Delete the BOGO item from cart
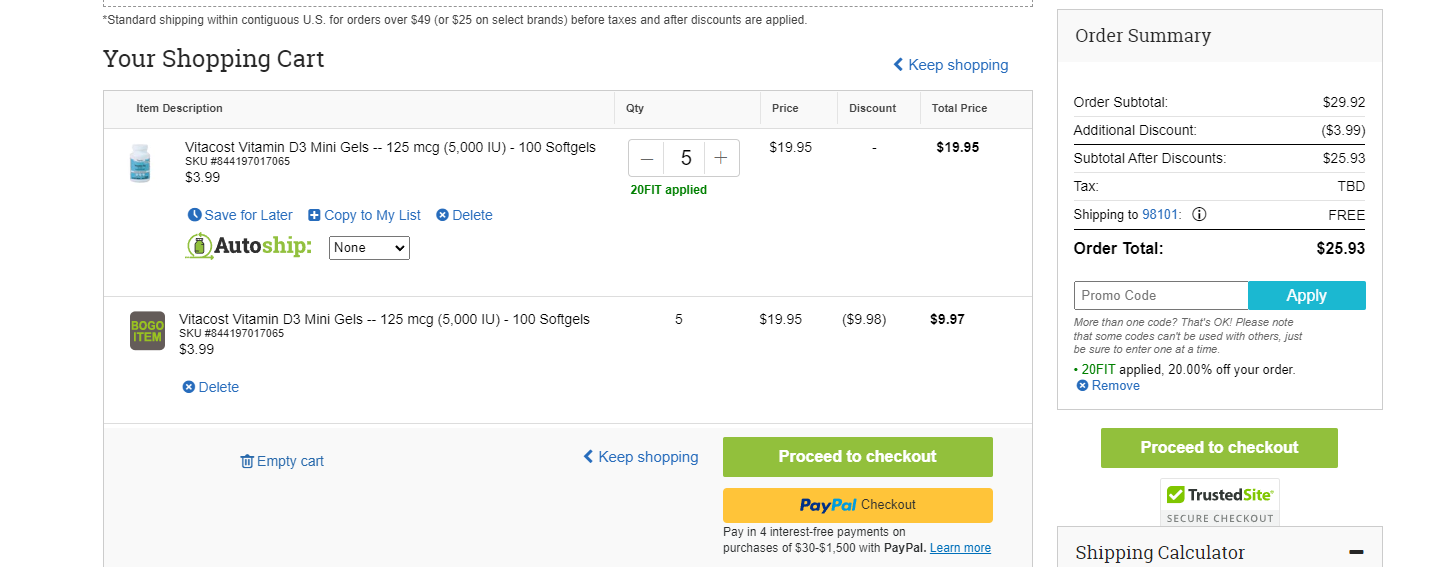1455x567 pixels. (211, 387)
